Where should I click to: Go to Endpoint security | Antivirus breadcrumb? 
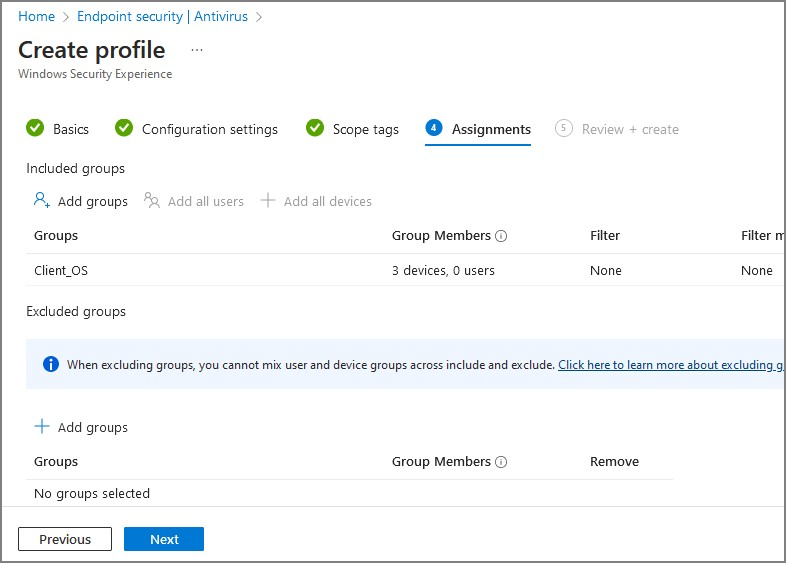[x=162, y=17]
